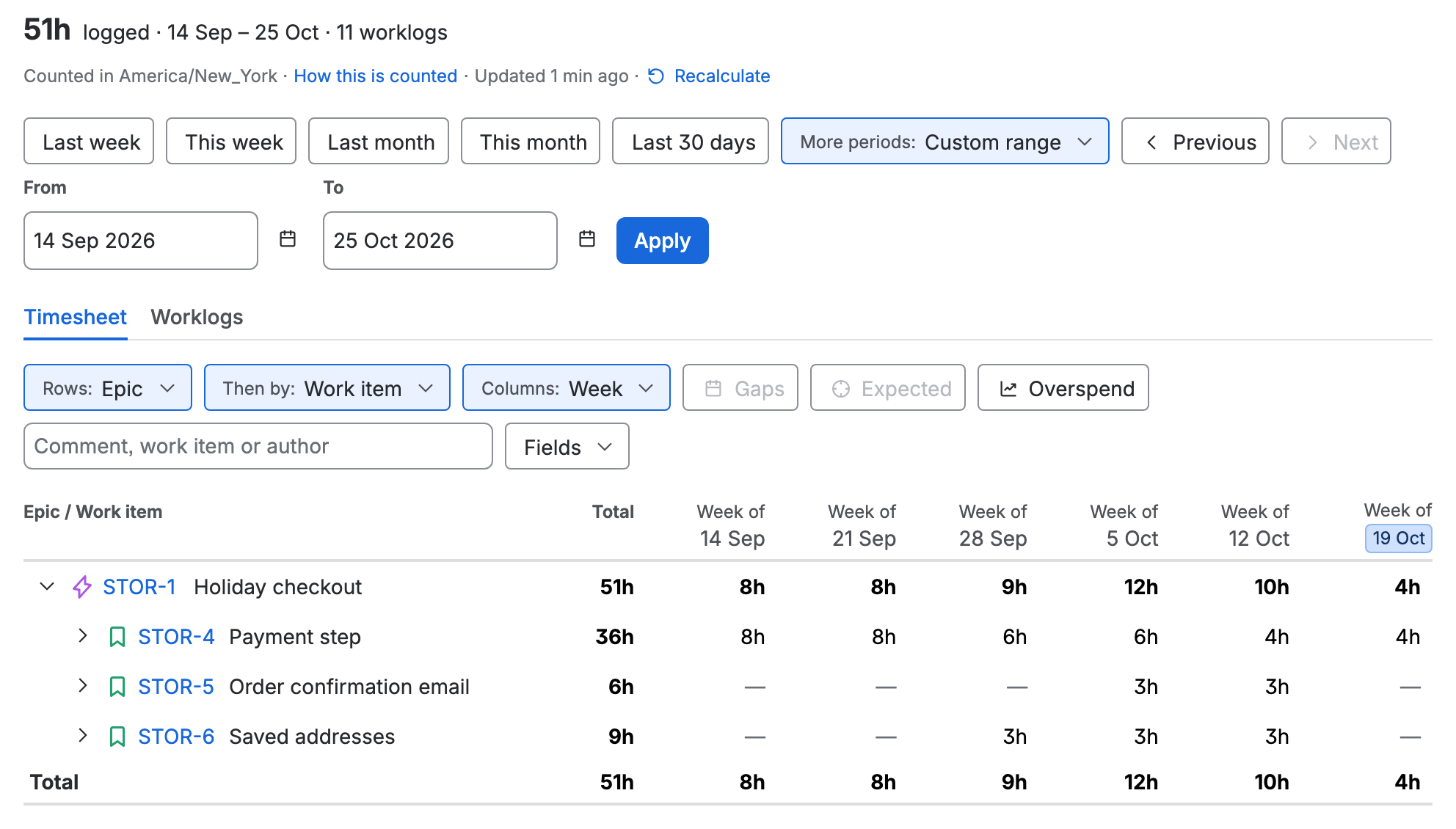This screenshot has width=1456, height=829.
Task: Open the Rows: Epic dropdown
Action: coord(108,388)
